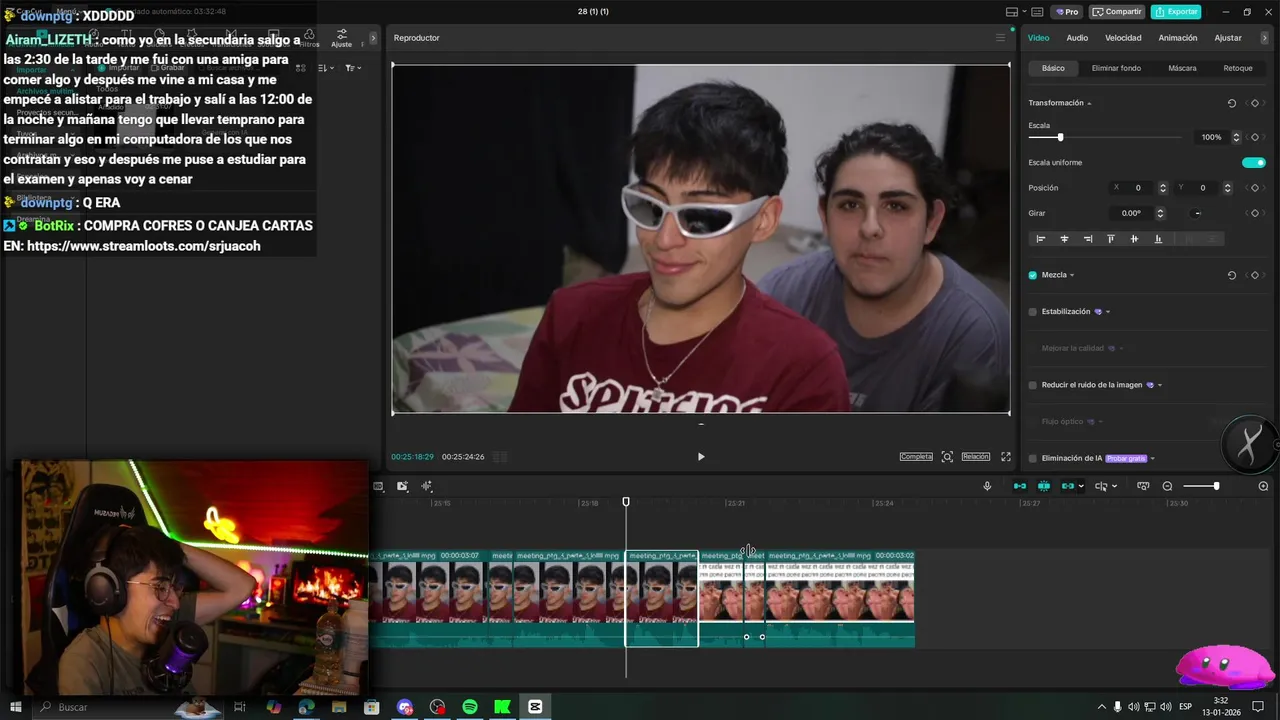
Task: Align the clip to the right
Action: (x=1088, y=239)
